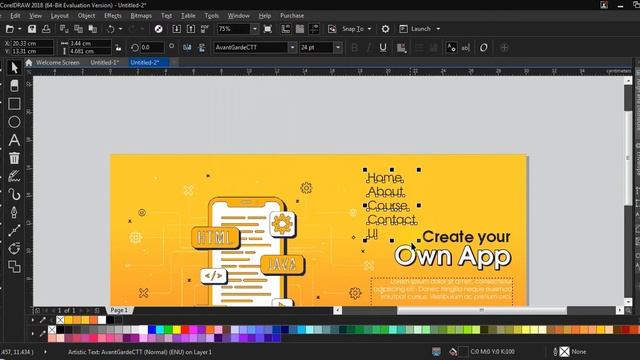Image resolution: width=640 pixels, height=360 pixels.
Task: Select the Pick tool arrow
Action: 14,67
